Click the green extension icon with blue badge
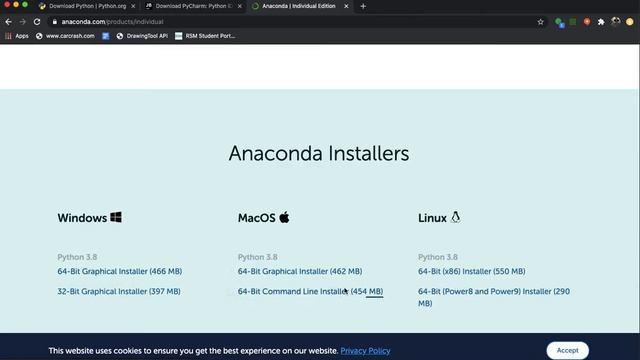This screenshot has height=360, width=640. coord(560,22)
